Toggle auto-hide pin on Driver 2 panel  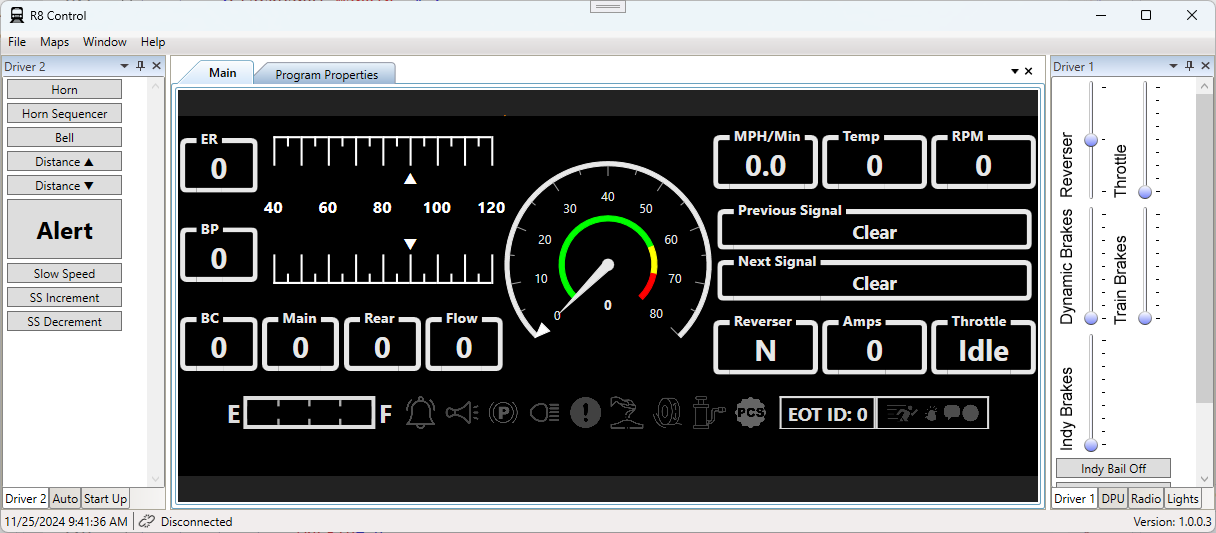[x=140, y=66]
